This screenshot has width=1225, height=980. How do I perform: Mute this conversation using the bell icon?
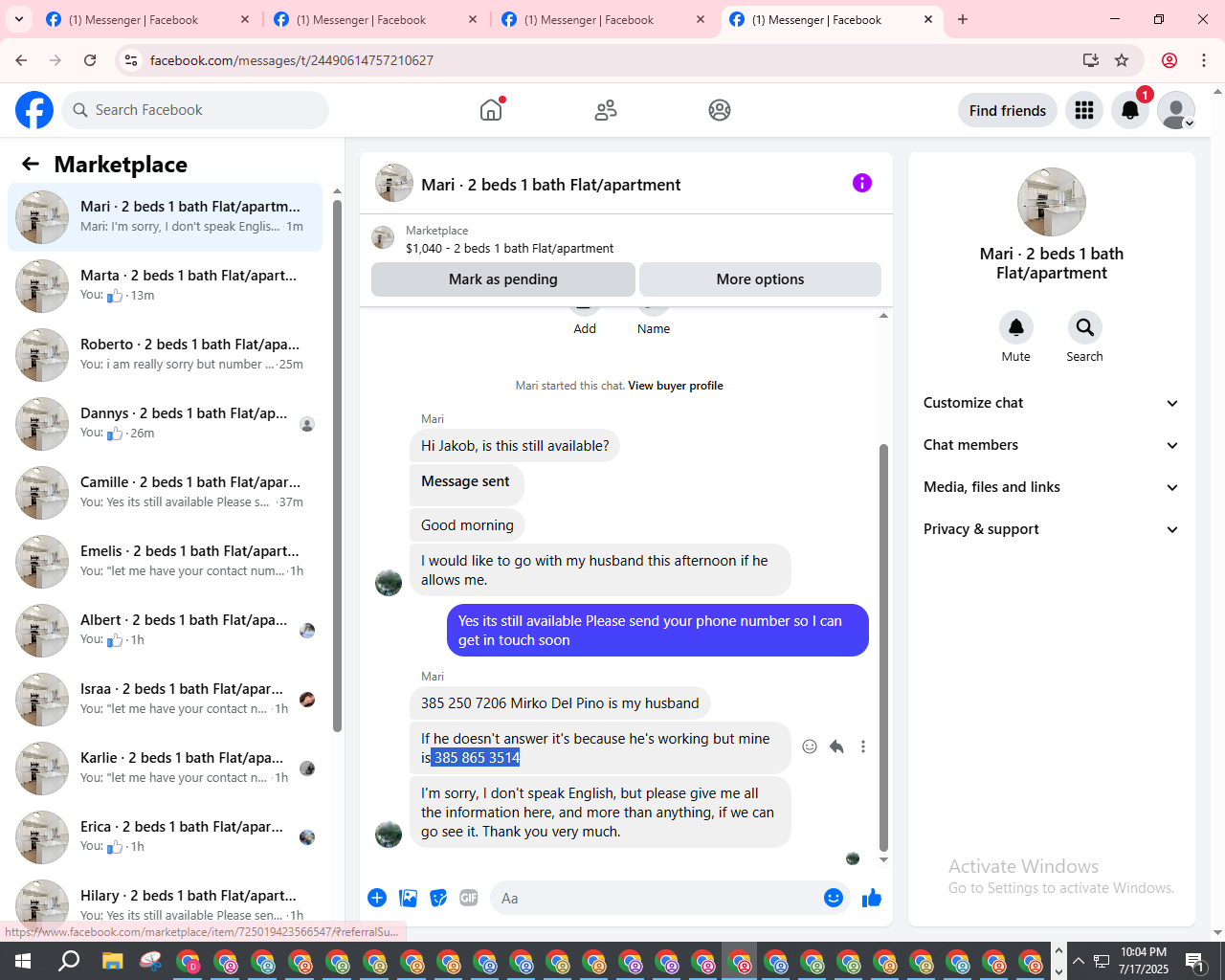click(x=1016, y=327)
